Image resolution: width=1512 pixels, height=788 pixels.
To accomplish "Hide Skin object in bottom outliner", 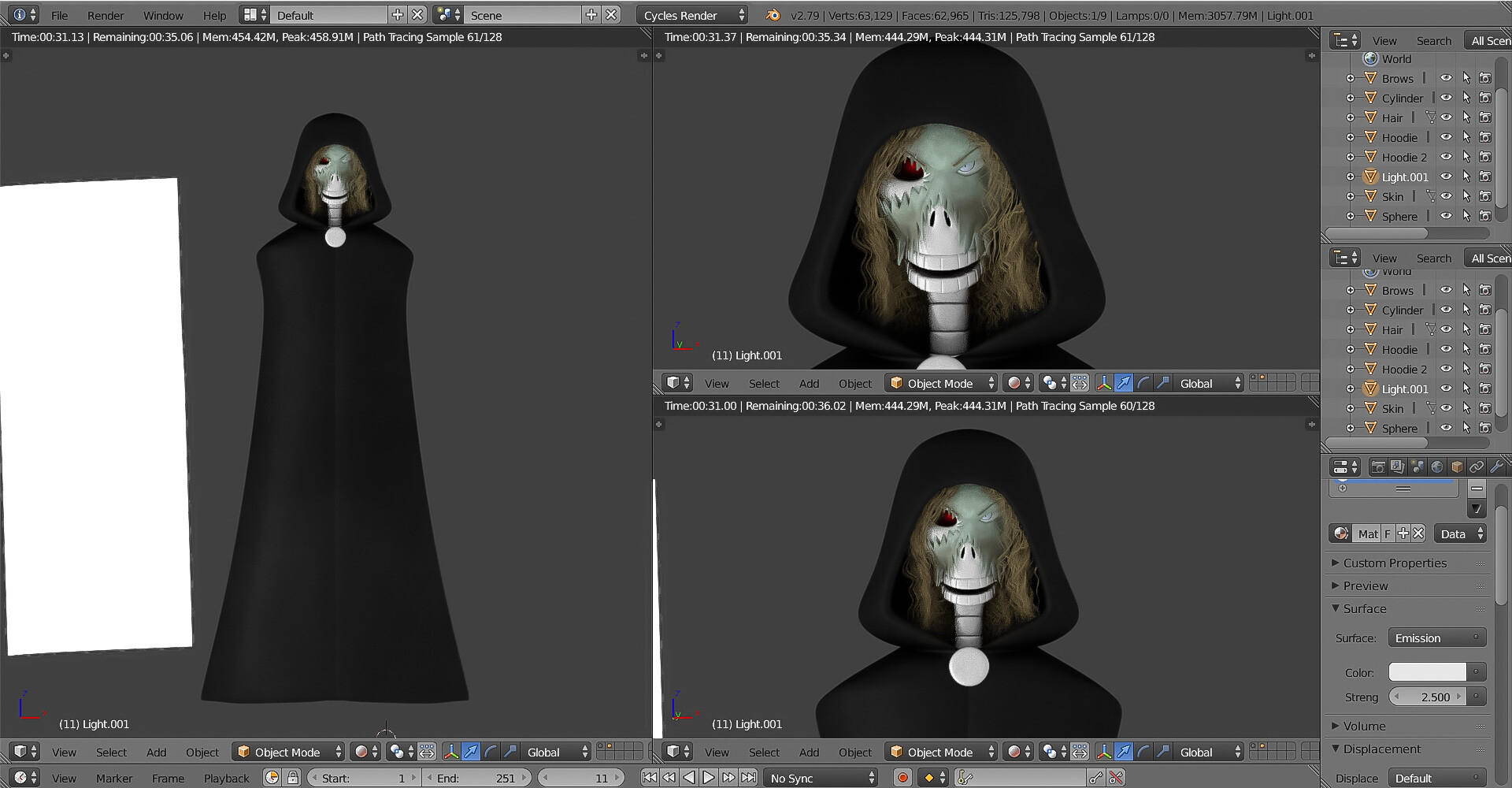I will tap(1446, 408).
